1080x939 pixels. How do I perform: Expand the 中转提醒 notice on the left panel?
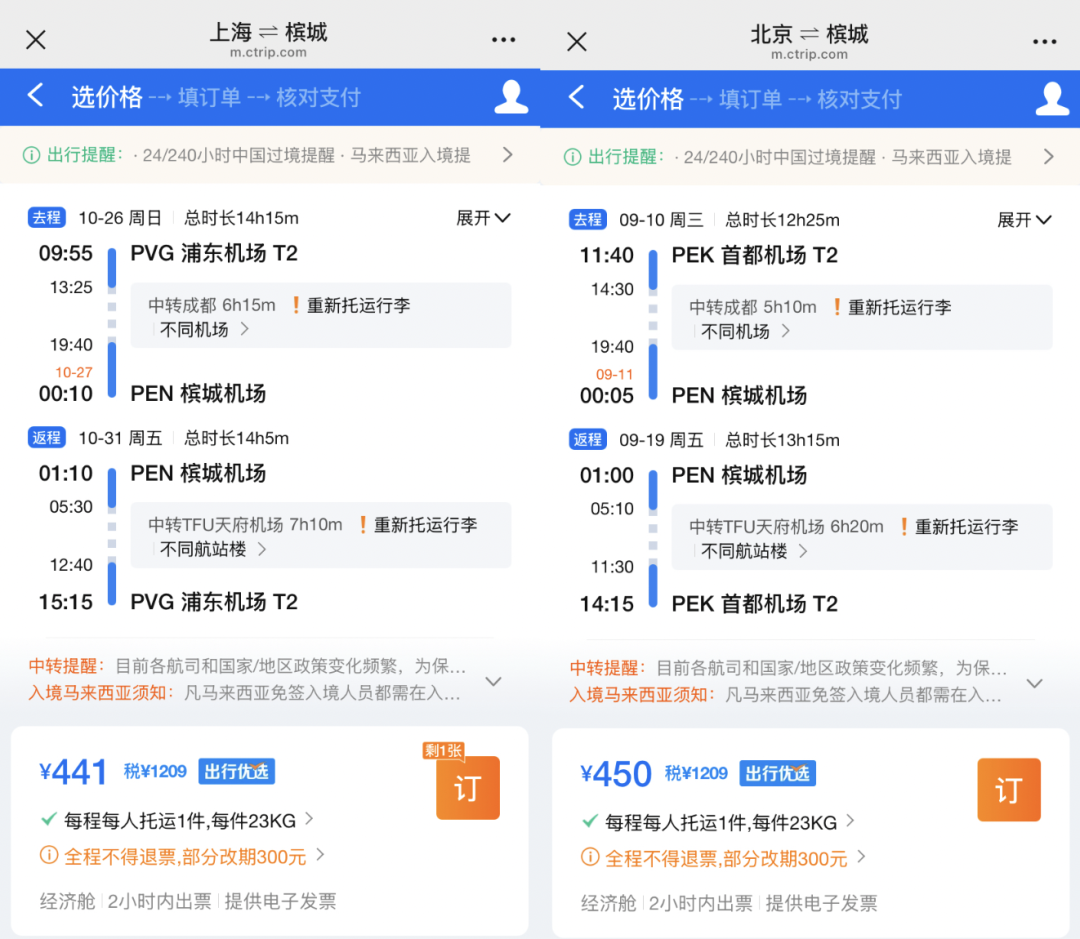[492, 680]
